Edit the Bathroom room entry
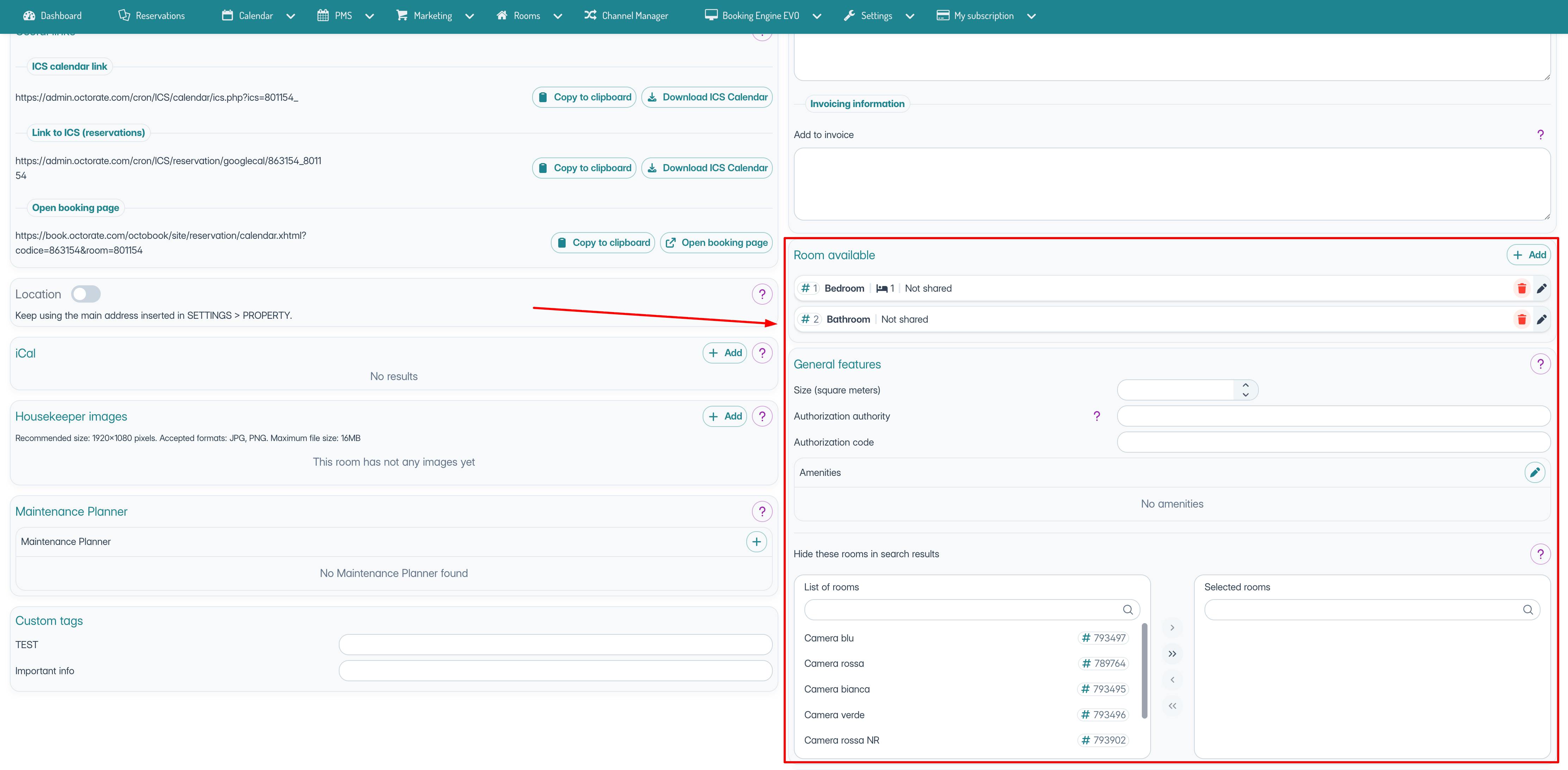This screenshot has width=1568, height=770. click(x=1541, y=319)
